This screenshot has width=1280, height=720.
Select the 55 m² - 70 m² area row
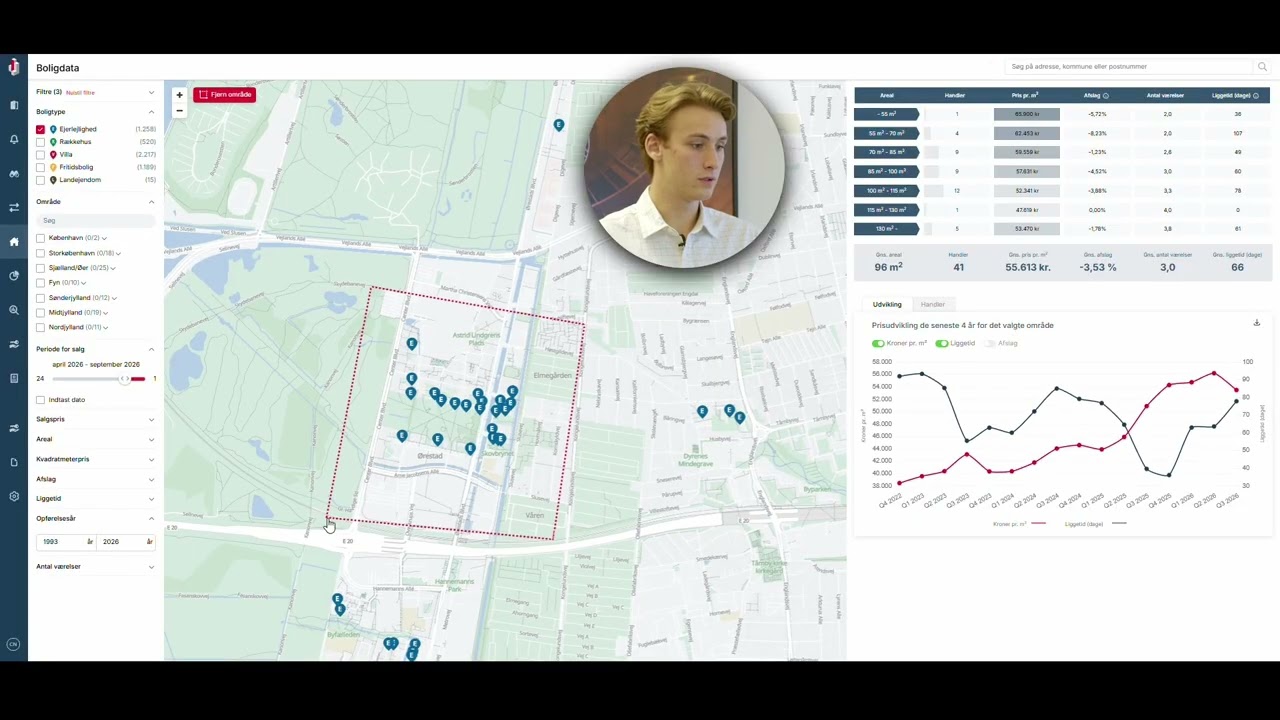886,133
